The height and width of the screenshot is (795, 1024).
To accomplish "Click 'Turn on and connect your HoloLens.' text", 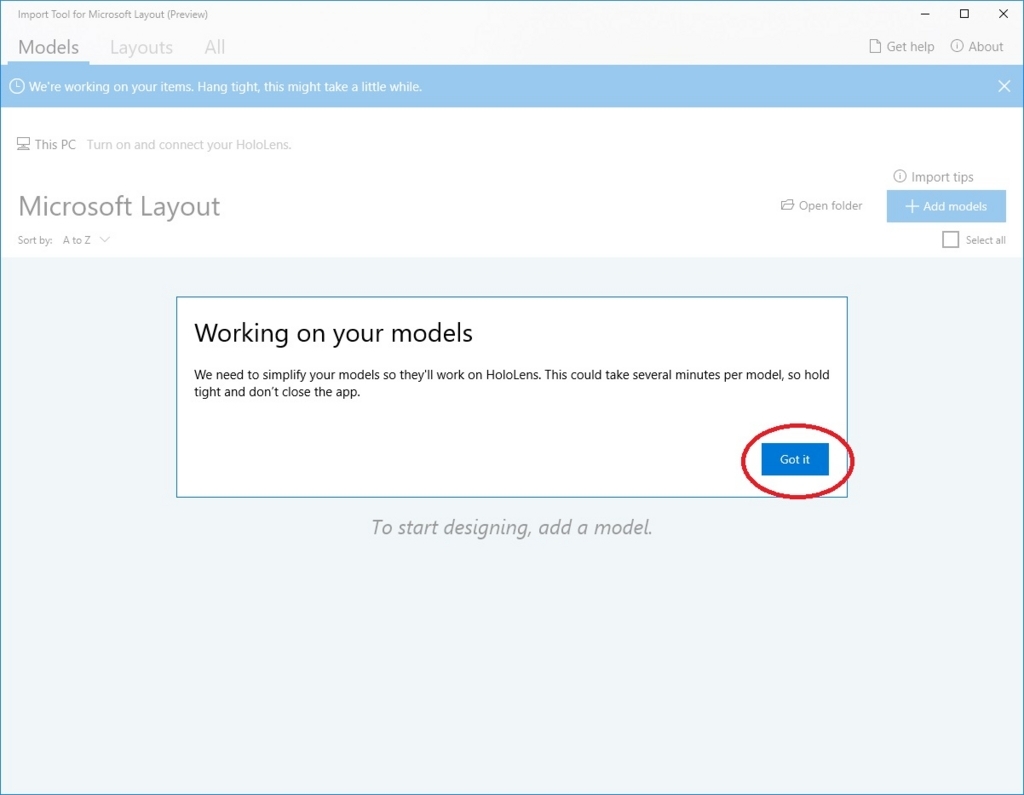I will (x=189, y=144).
